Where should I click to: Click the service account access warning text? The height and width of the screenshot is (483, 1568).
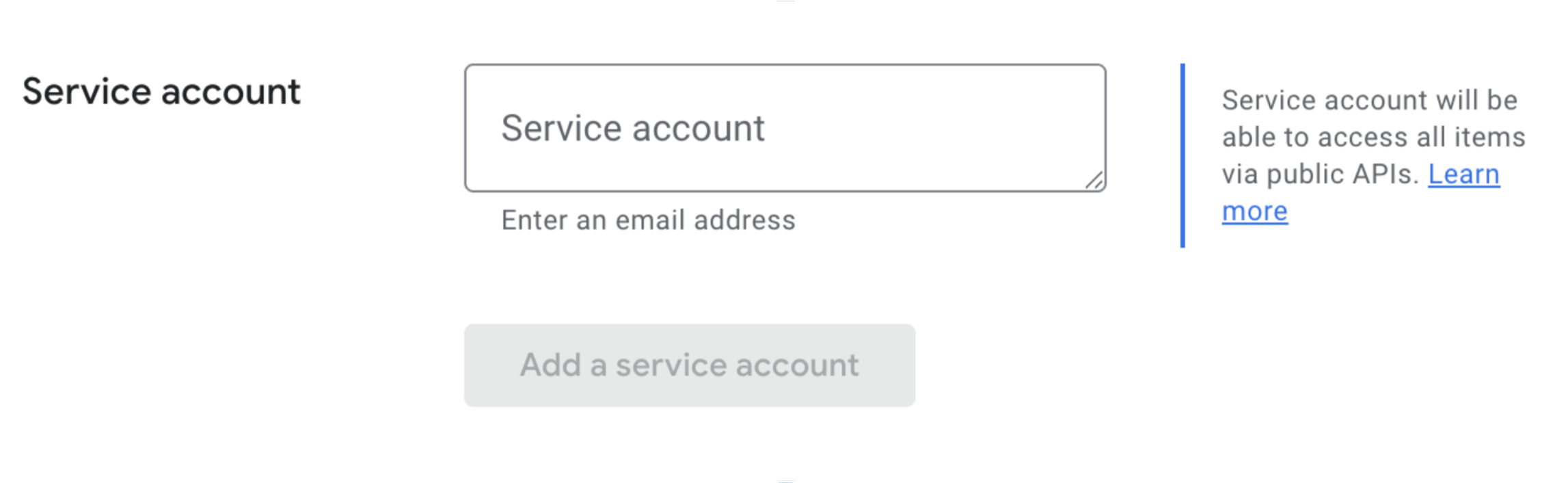click(x=1374, y=137)
